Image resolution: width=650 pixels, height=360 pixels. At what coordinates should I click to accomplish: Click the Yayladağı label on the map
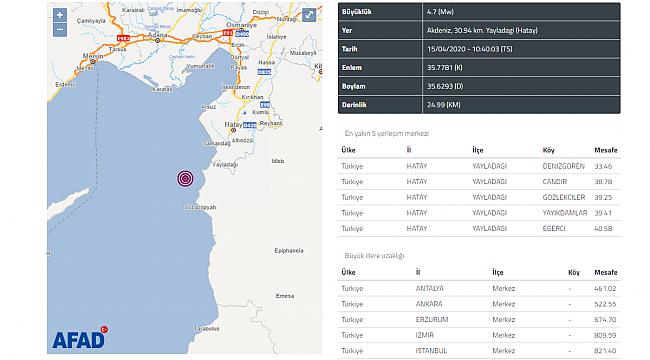[225, 165]
